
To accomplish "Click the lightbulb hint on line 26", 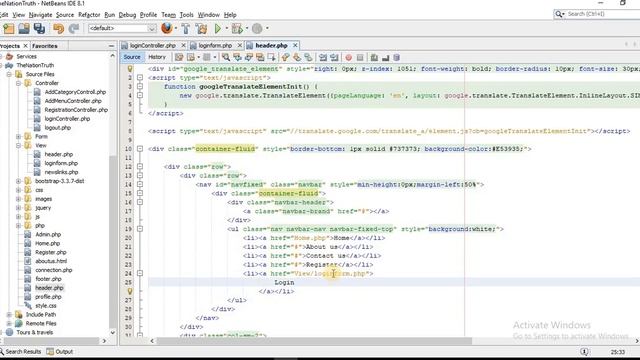I will pyautogui.click(x=130, y=291).
